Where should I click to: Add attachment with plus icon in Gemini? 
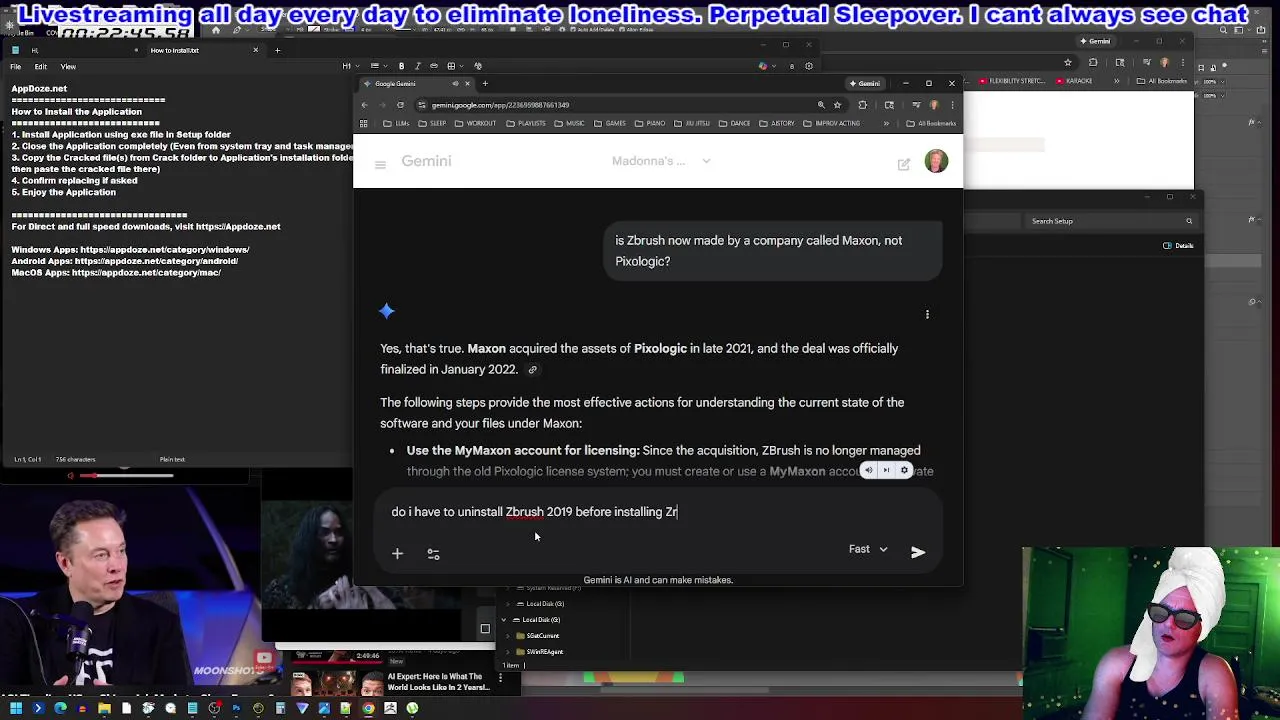tap(397, 553)
